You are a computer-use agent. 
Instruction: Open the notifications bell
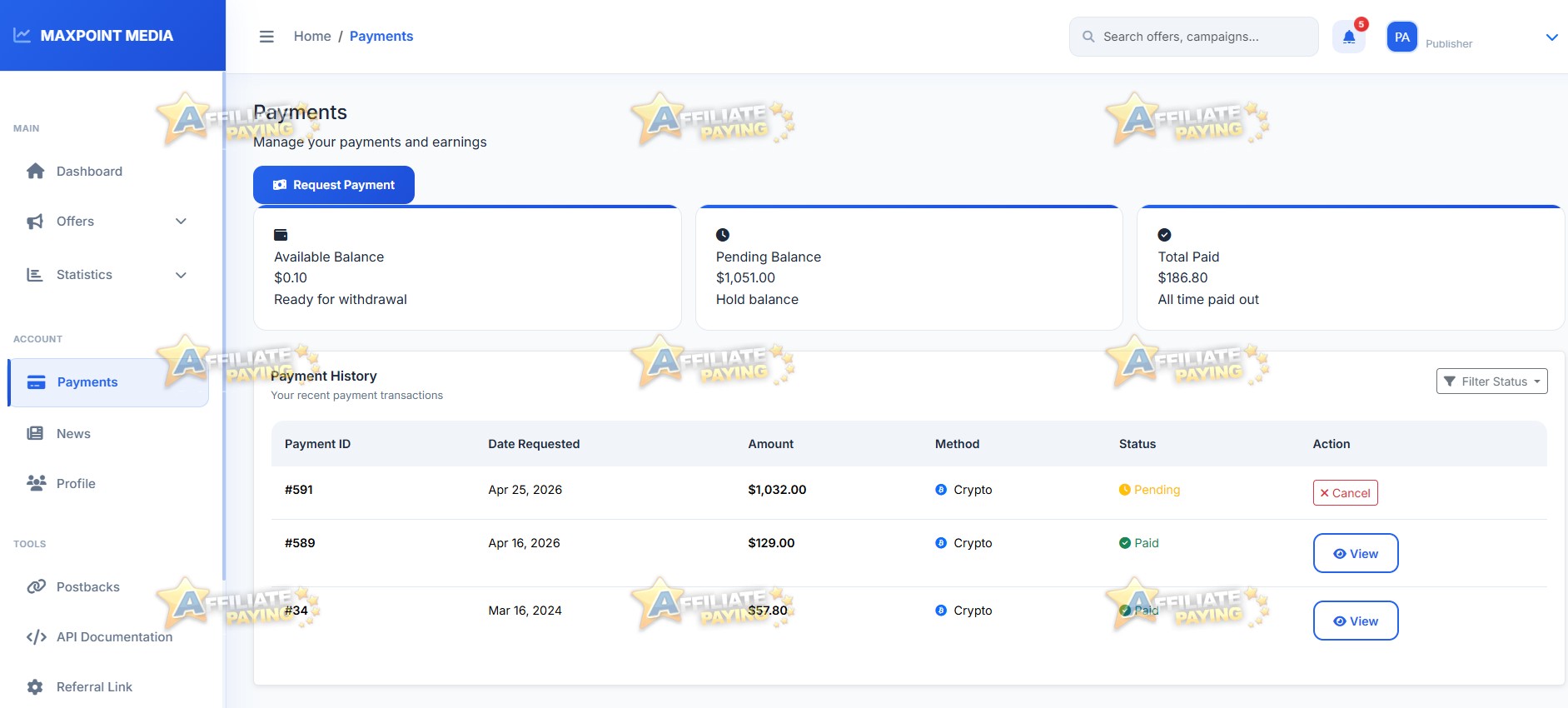tap(1349, 37)
